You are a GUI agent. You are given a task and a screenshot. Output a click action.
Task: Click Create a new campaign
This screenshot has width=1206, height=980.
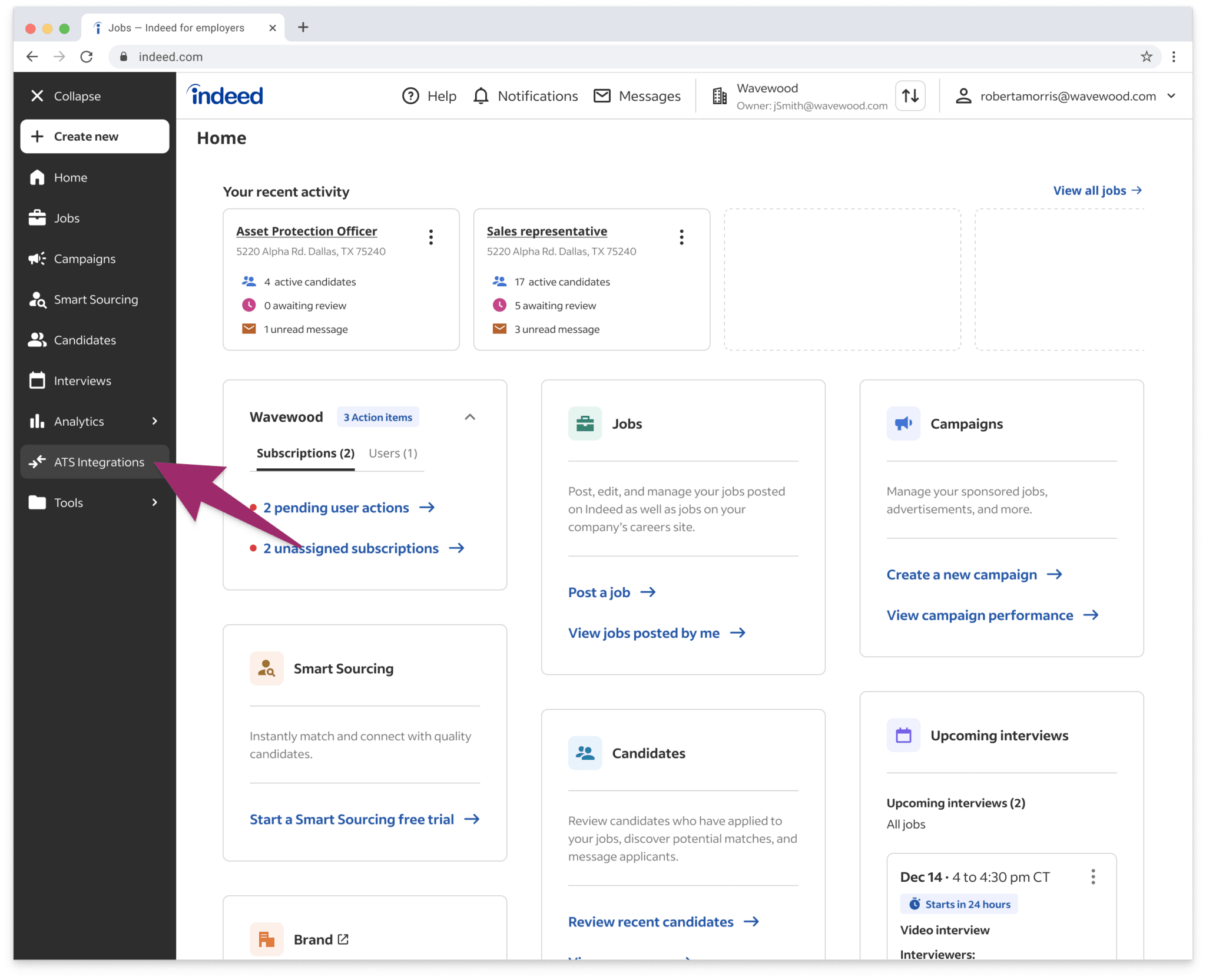coord(974,575)
